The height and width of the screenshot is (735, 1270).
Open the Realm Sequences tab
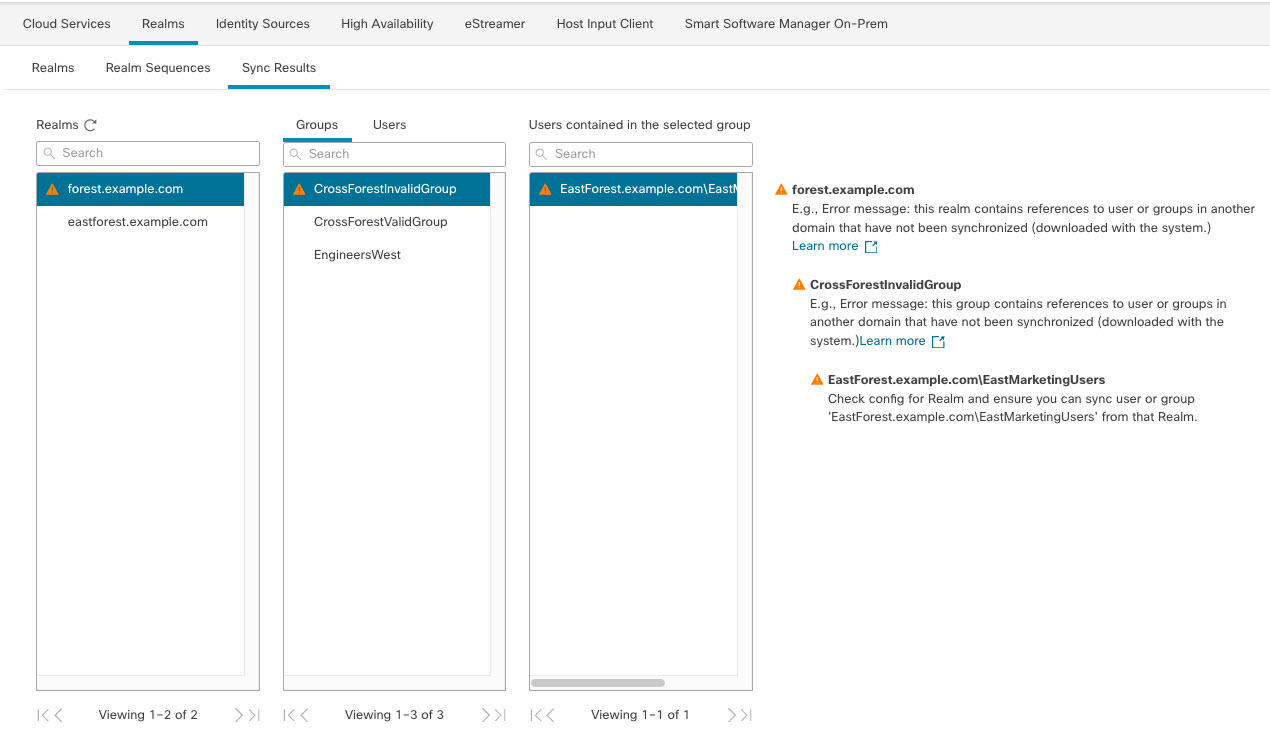tap(157, 67)
